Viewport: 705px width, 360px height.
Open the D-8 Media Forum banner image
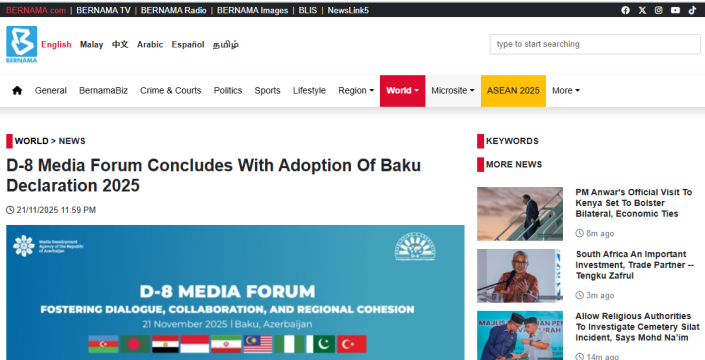pos(235,292)
